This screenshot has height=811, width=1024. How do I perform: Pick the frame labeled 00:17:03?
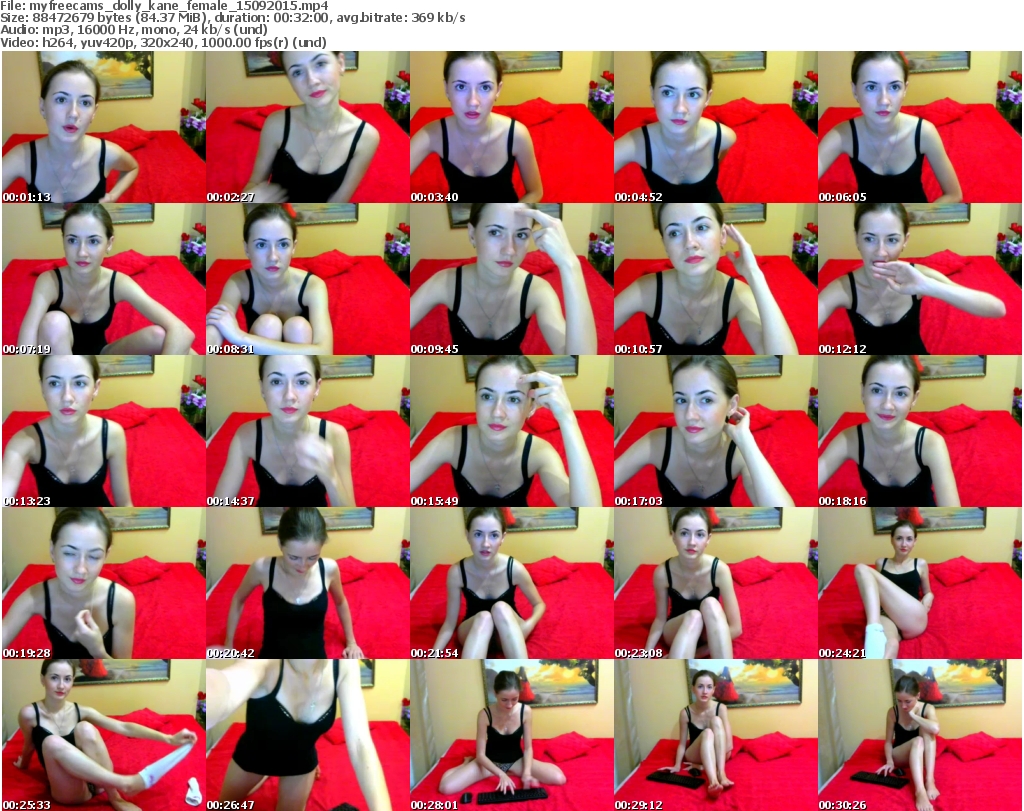[x=715, y=432]
